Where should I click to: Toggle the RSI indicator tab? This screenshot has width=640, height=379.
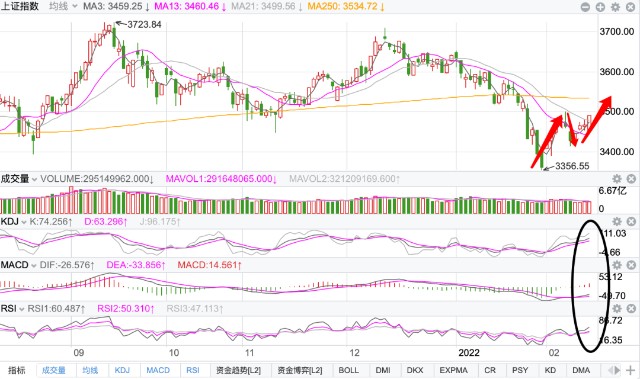tap(193, 370)
